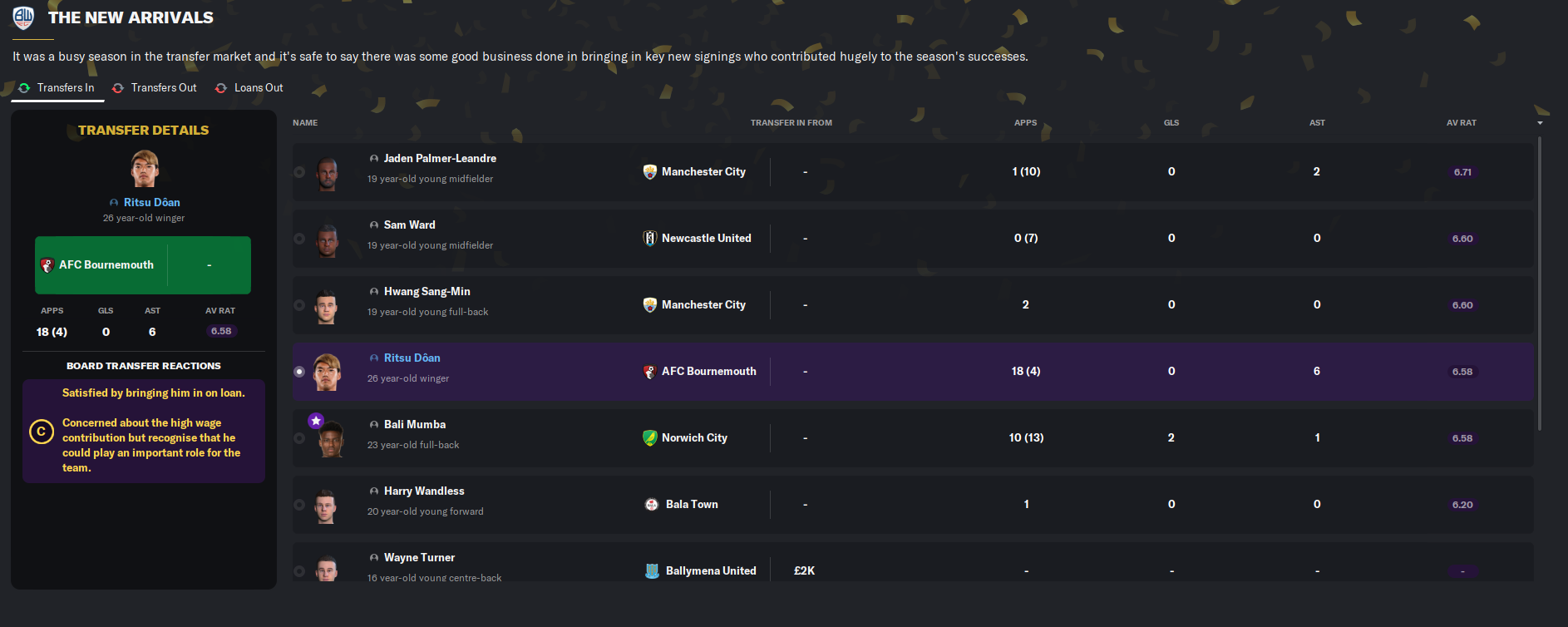This screenshot has height=627, width=1568.
Task: Open Ritsu Dōan's profile link in Transfer Details
Action: [x=151, y=203]
